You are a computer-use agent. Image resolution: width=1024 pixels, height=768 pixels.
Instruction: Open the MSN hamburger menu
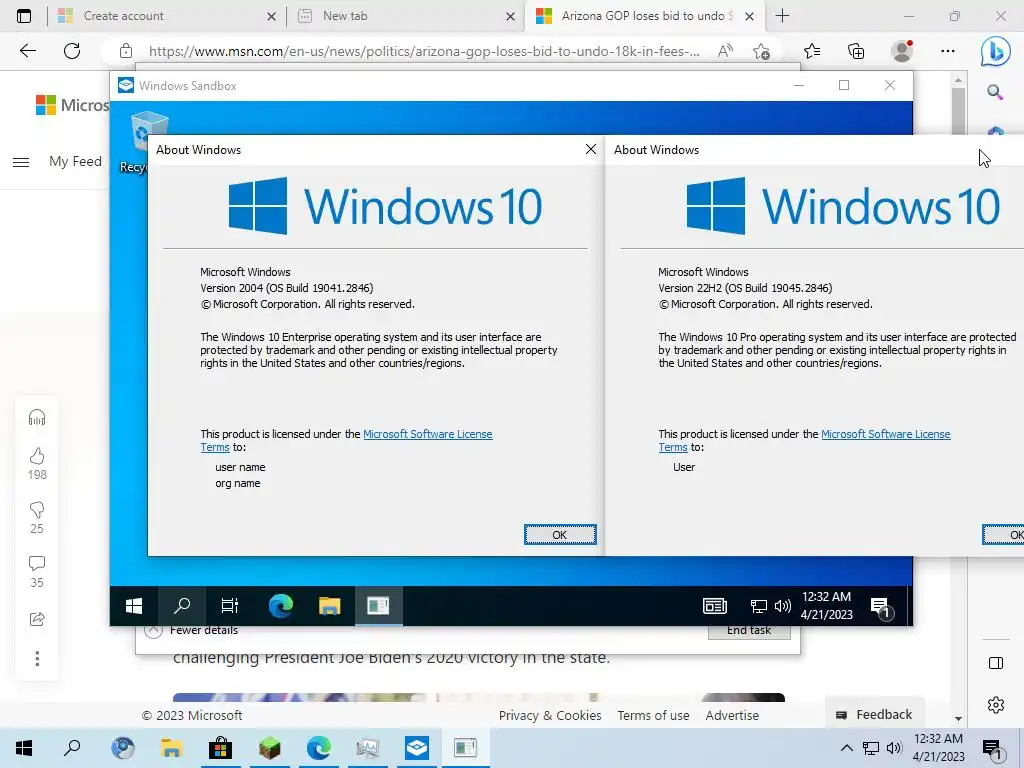21,162
